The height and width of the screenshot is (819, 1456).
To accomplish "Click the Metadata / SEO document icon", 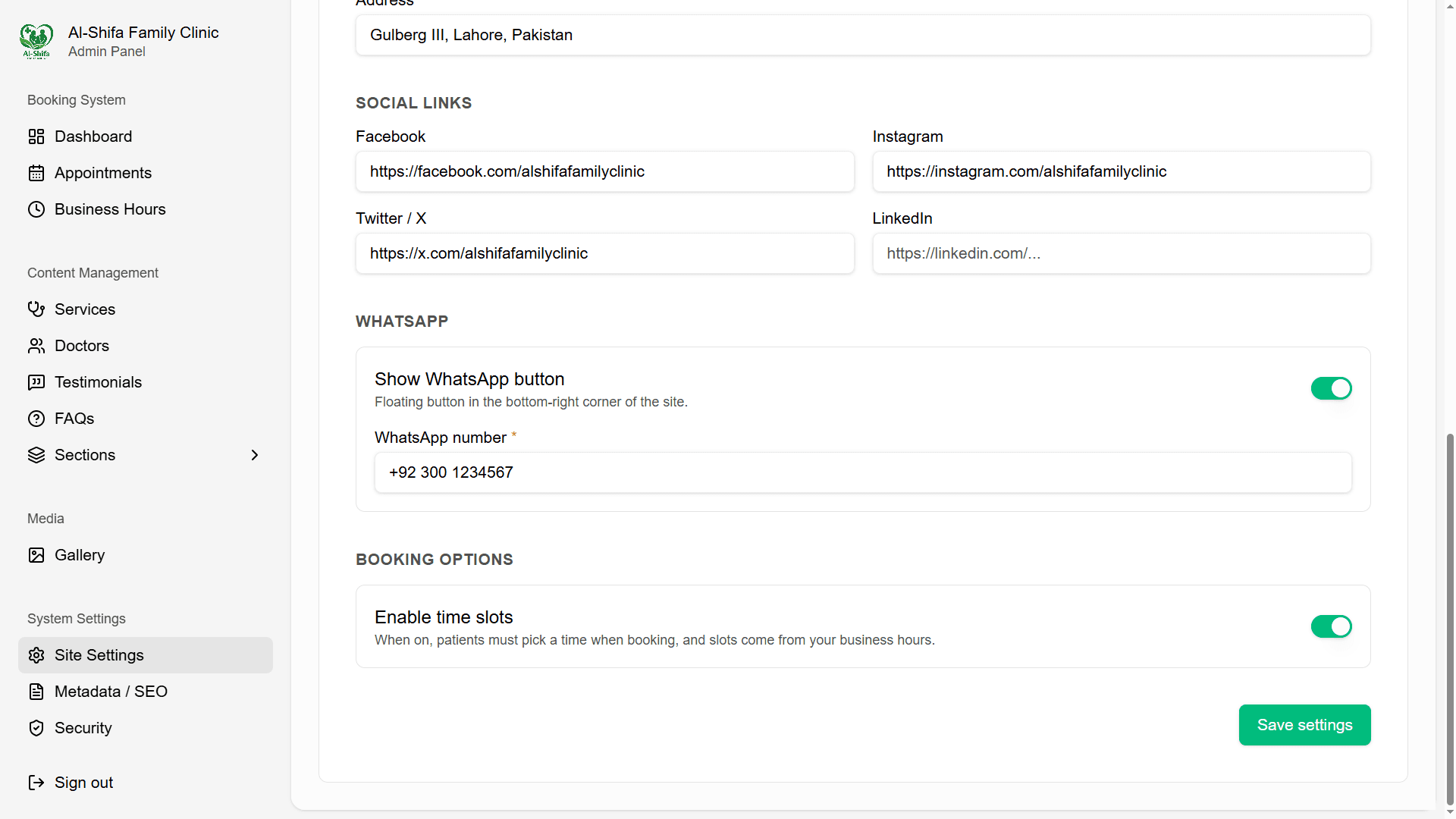I will tap(36, 692).
